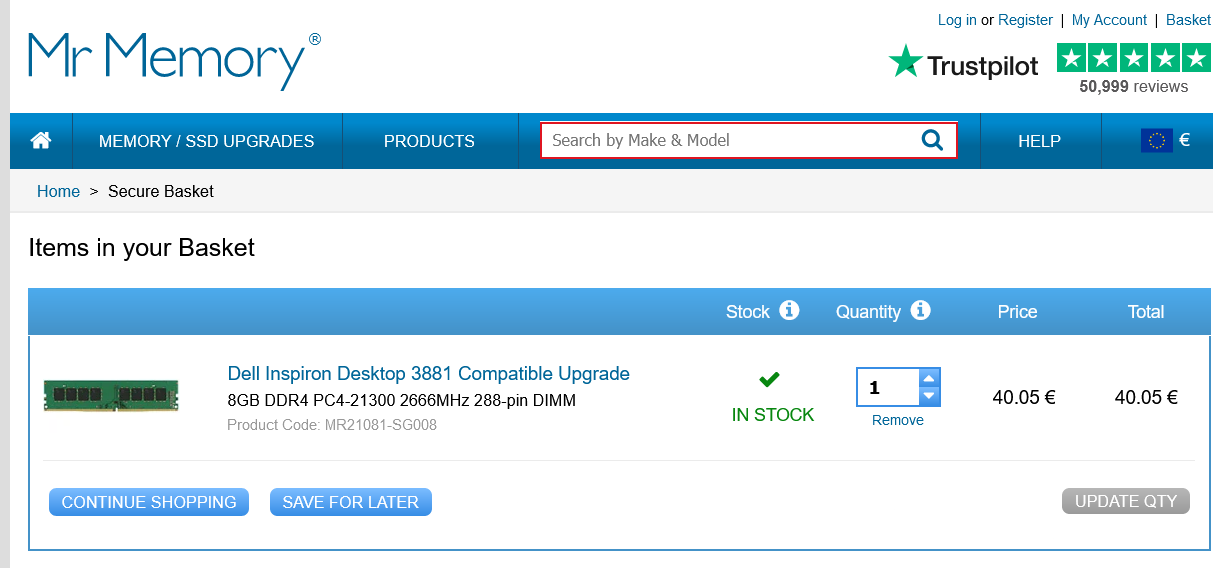Open the home icon in navigation bar
The height and width of the screenshot is (568, 1213).
pos(41,141)
